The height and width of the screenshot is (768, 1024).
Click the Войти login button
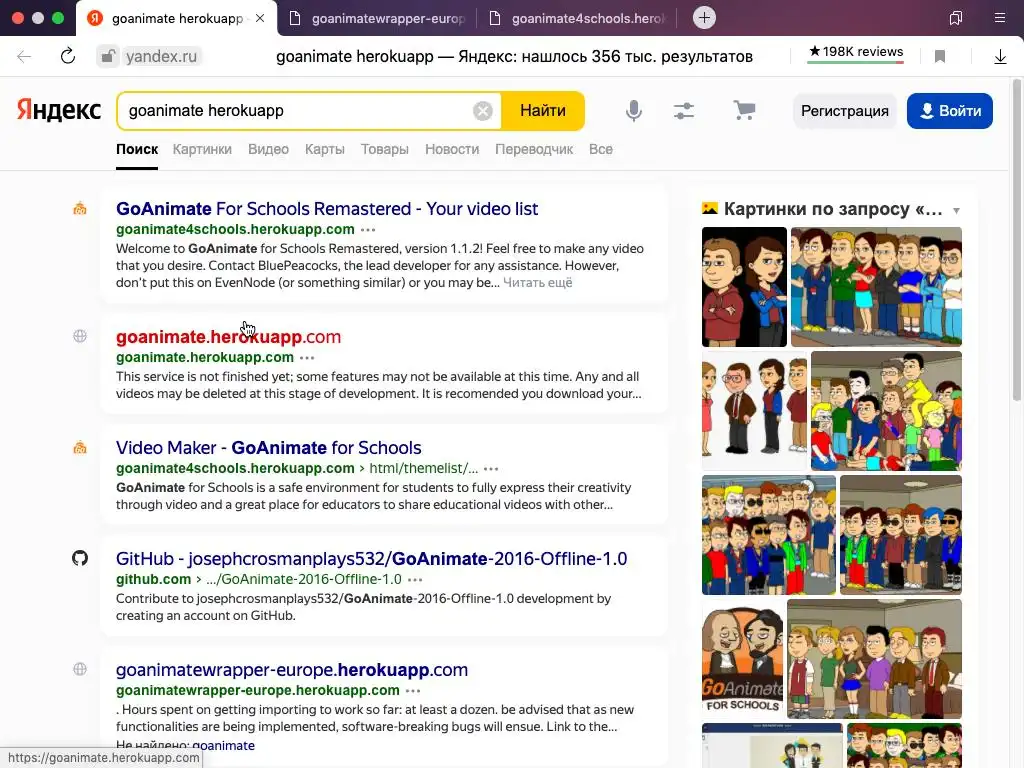[x=950, y=111]
